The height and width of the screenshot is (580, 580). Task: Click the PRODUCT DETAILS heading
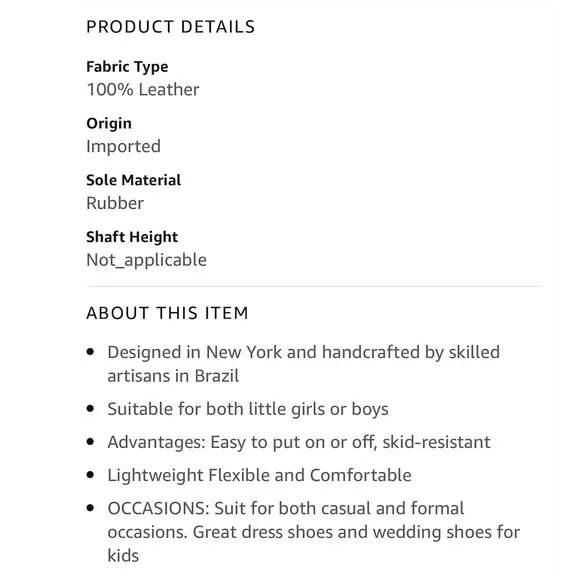171,27
